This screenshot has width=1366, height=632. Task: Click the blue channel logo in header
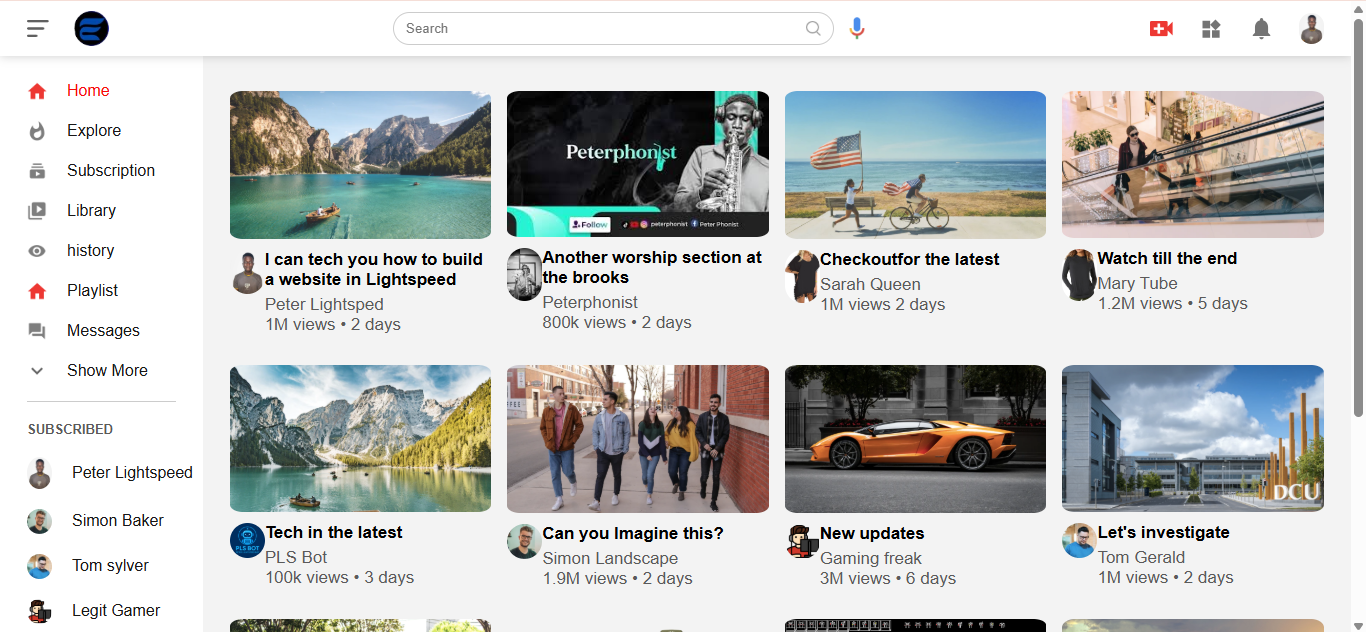(x=91, y=28)
